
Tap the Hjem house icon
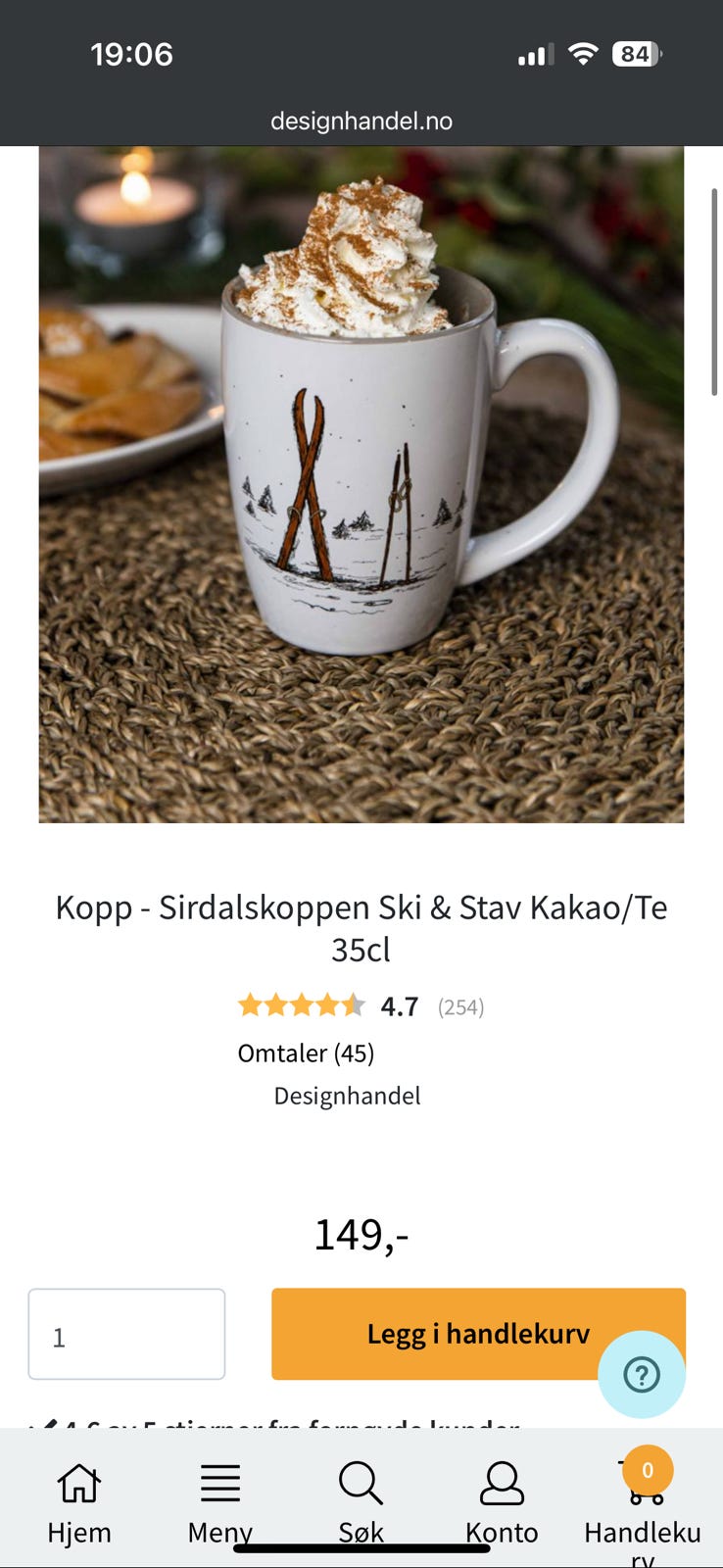click(79, 1483)
